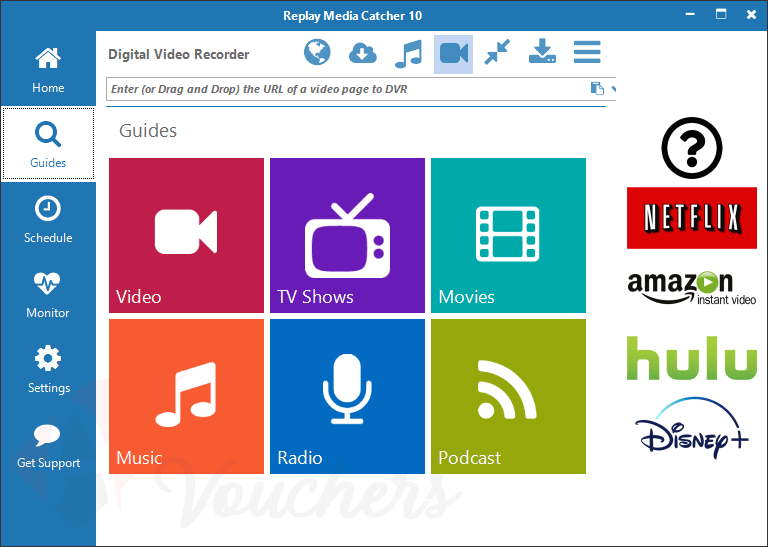Open the Podcast guide tile
Image resolution: width=768 pixels, height=547 pixels.
[508, 396]
